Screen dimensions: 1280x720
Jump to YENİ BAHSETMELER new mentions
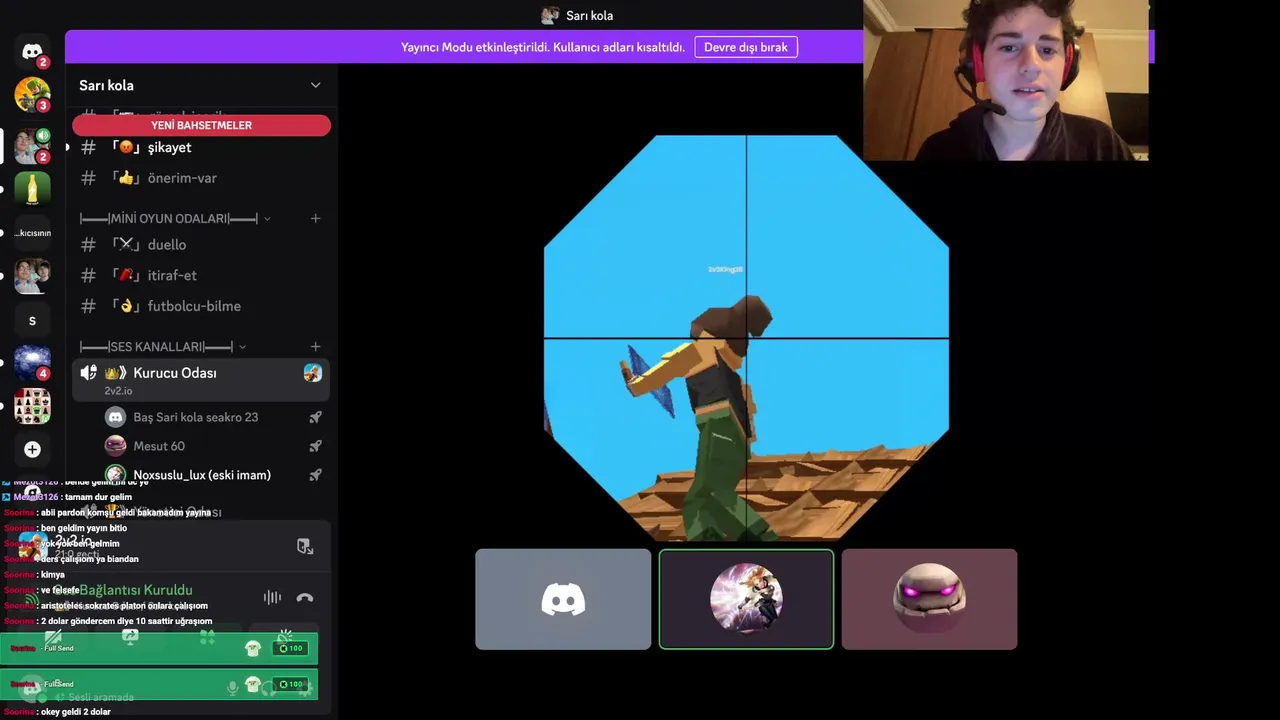pos(201,125)
